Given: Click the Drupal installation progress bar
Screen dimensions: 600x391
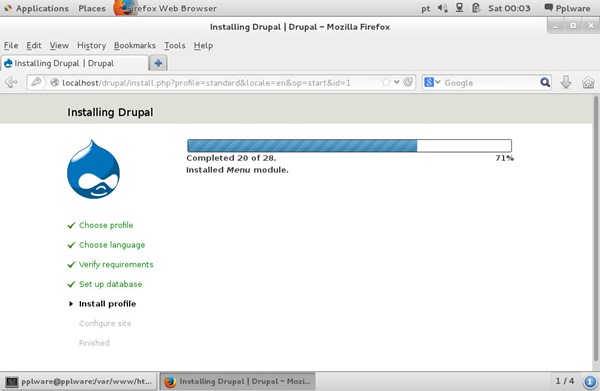Looking at the screenshot, I should coord(349,146).
